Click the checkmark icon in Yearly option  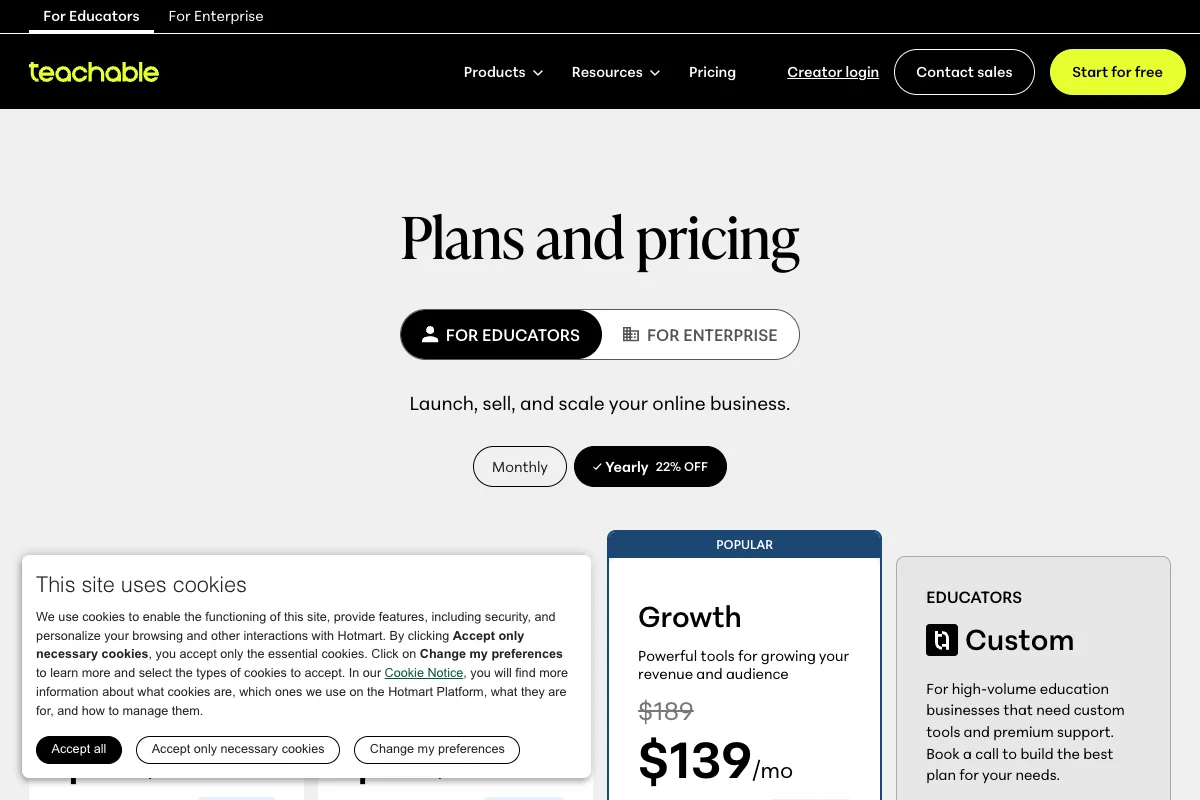coord(597,467)
